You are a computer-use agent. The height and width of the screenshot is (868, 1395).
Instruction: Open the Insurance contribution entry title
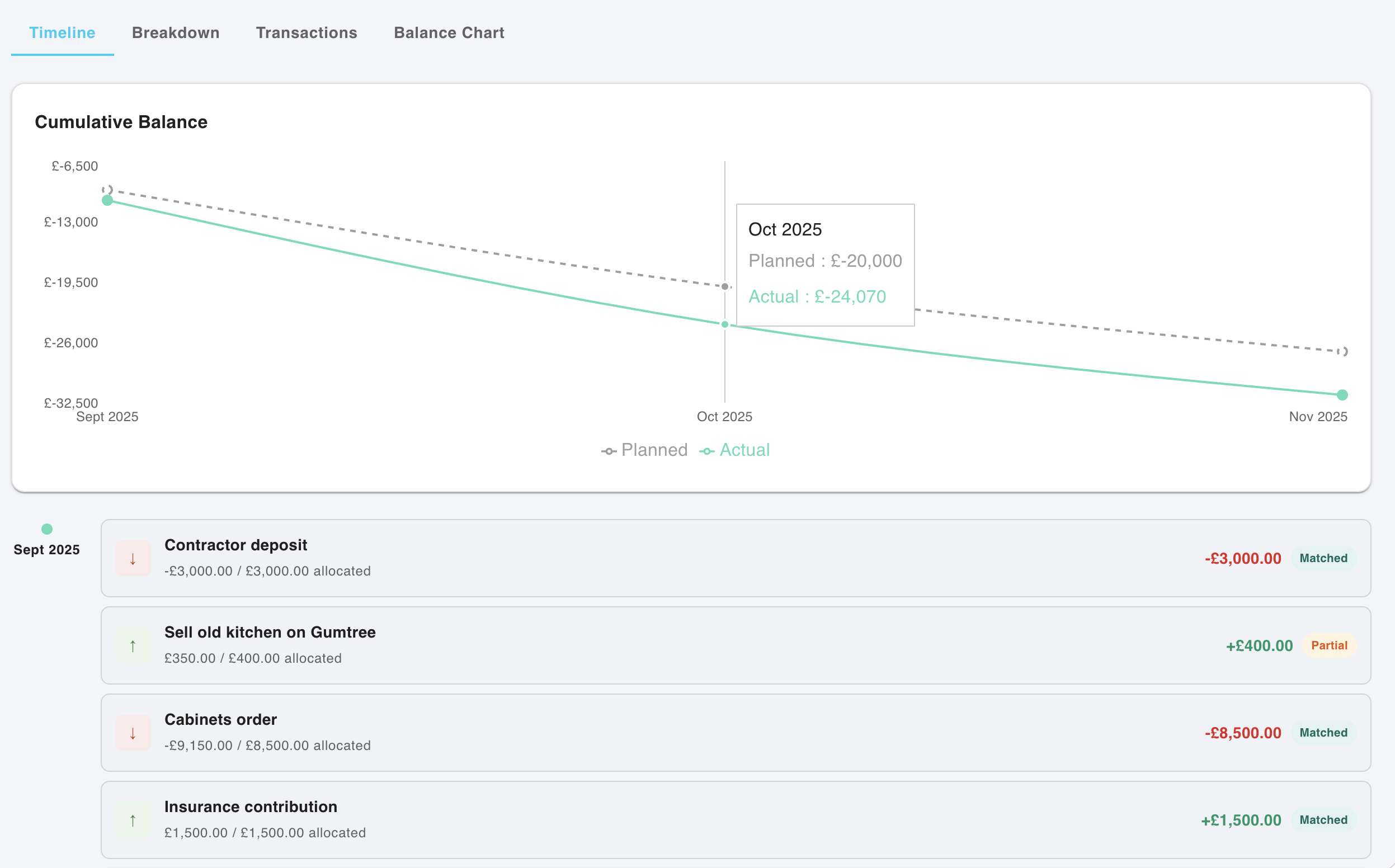251,806
